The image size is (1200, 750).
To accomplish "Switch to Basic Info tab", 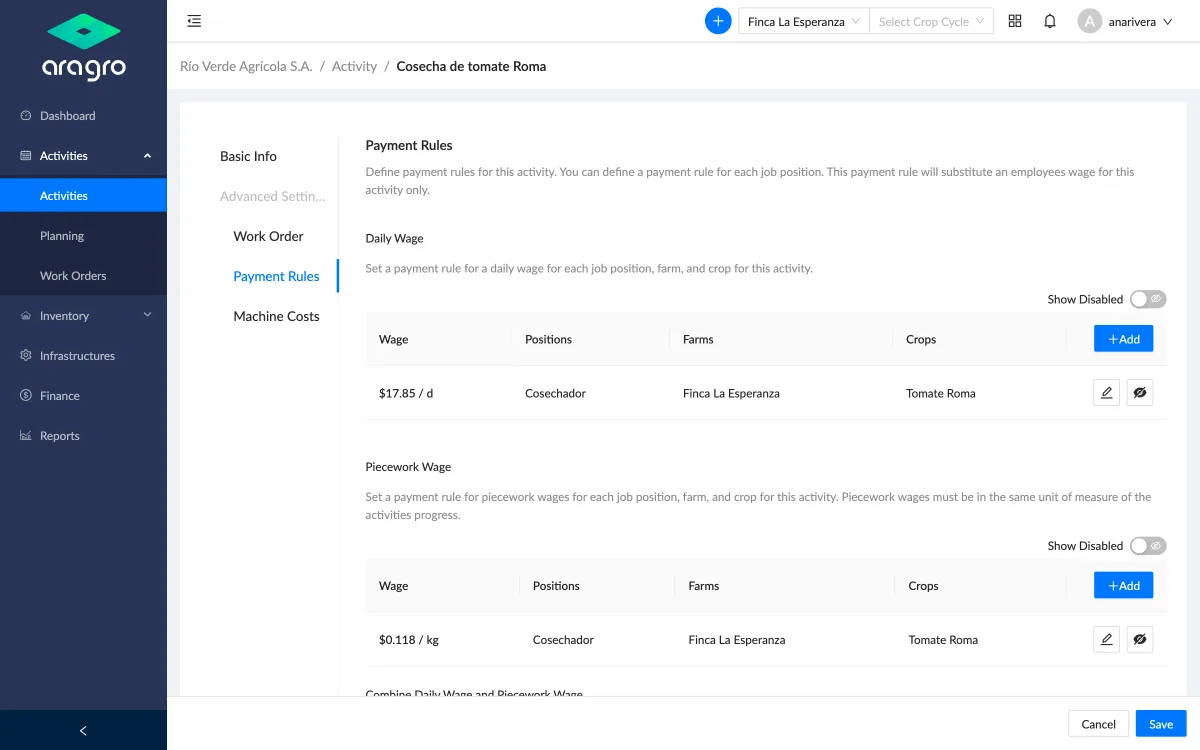I will [248, 156].
